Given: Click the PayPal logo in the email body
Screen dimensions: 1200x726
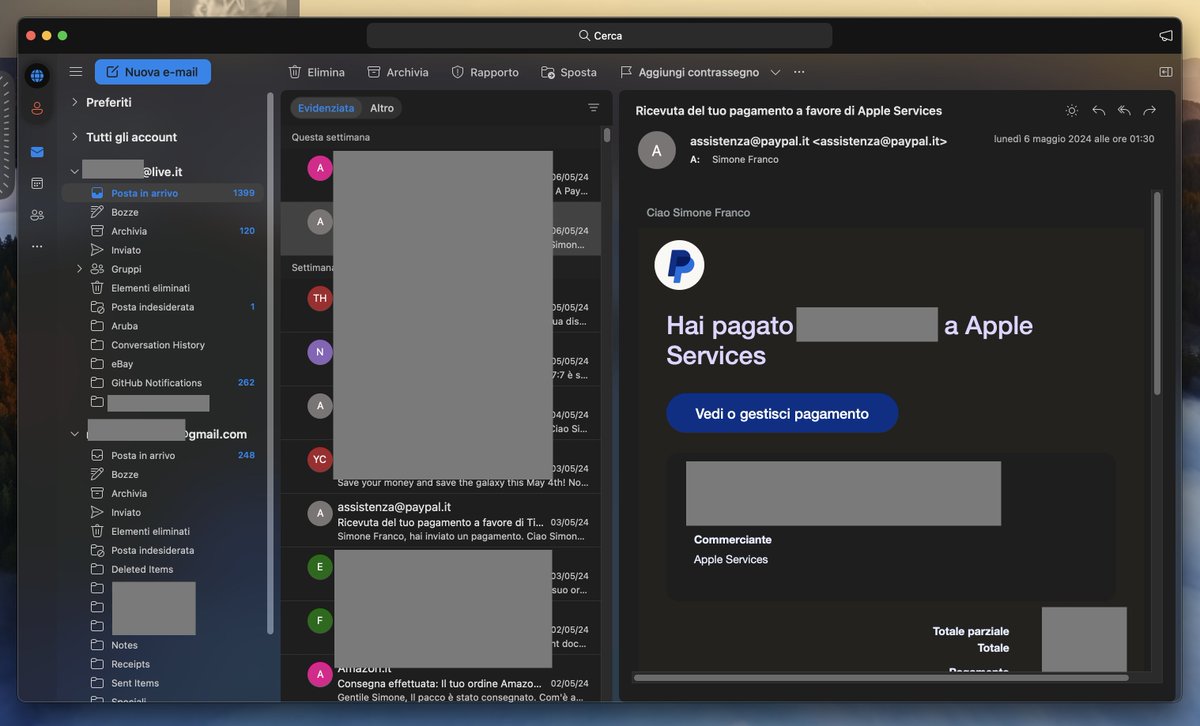Looking at the screenshot, I should 679,265.
